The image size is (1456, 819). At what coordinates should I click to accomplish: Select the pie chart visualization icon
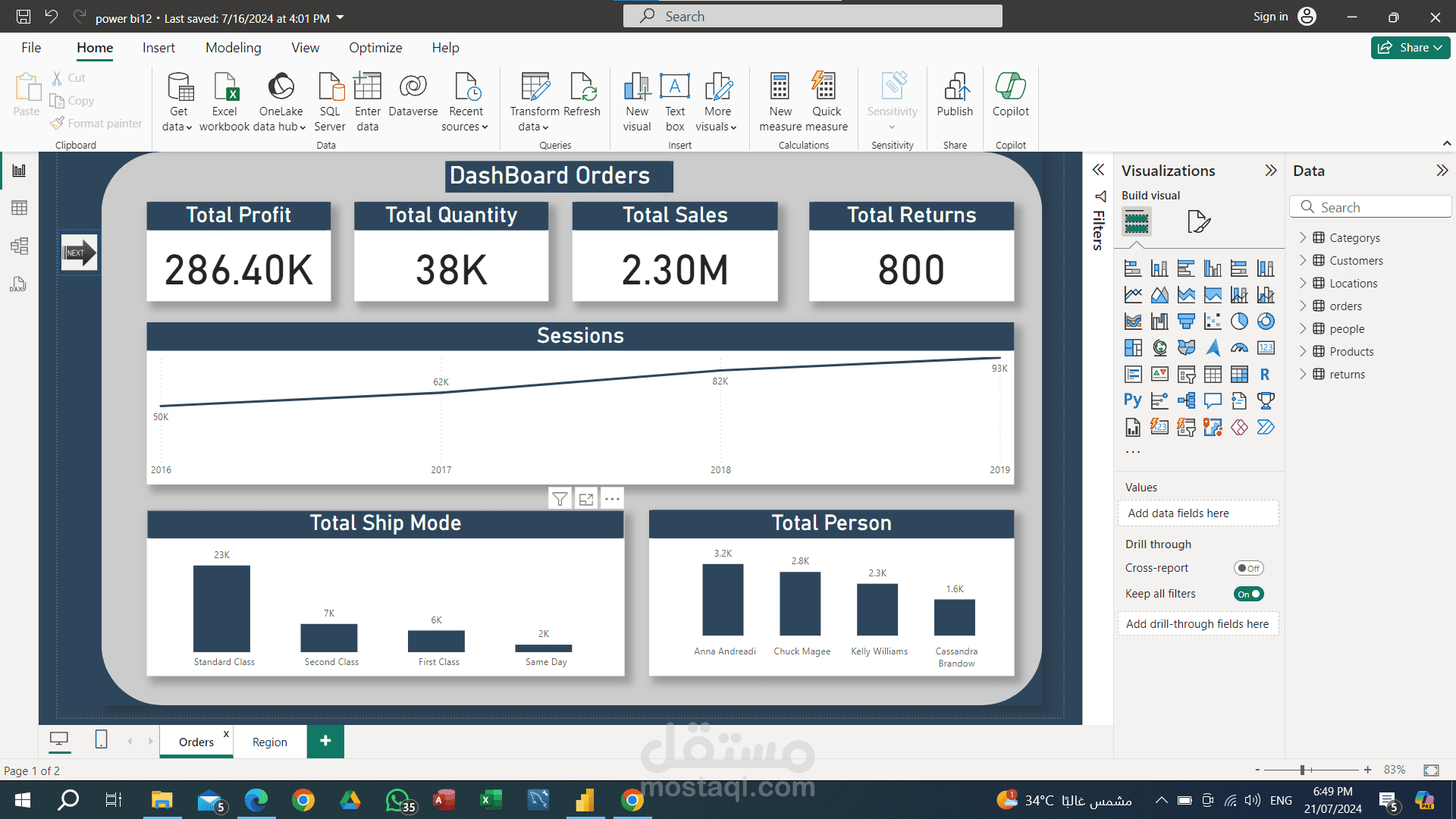pyautogui.click(x=1239, y=322)
